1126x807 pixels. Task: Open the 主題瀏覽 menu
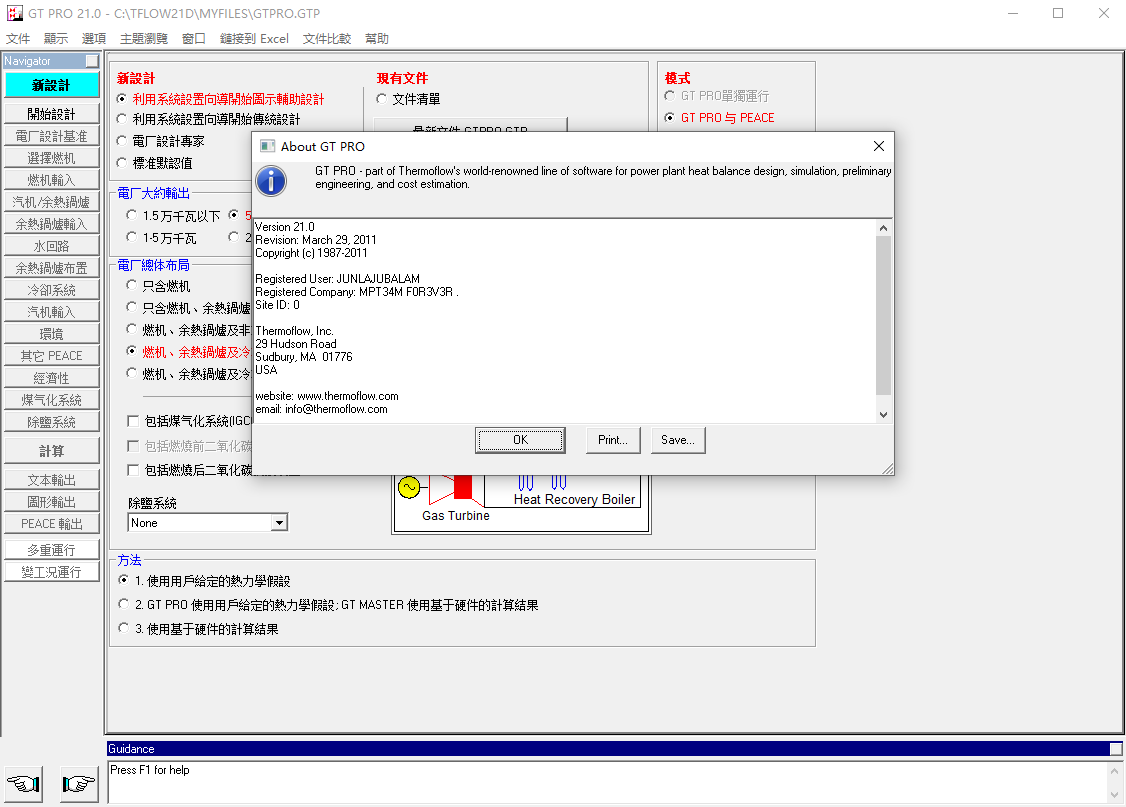pos(144,38)
